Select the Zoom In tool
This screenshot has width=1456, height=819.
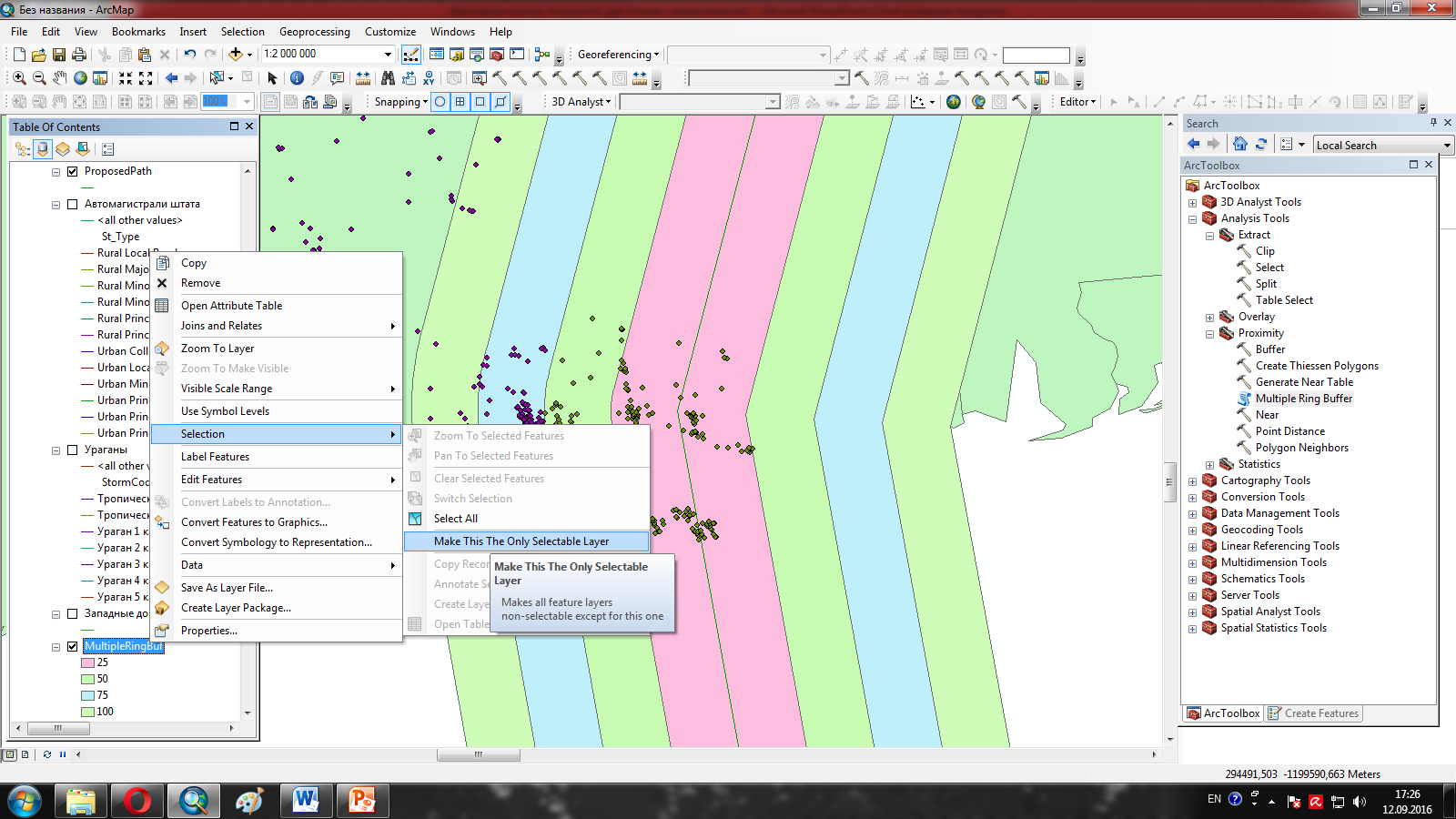pyautogui.click(x=19, y=78)
